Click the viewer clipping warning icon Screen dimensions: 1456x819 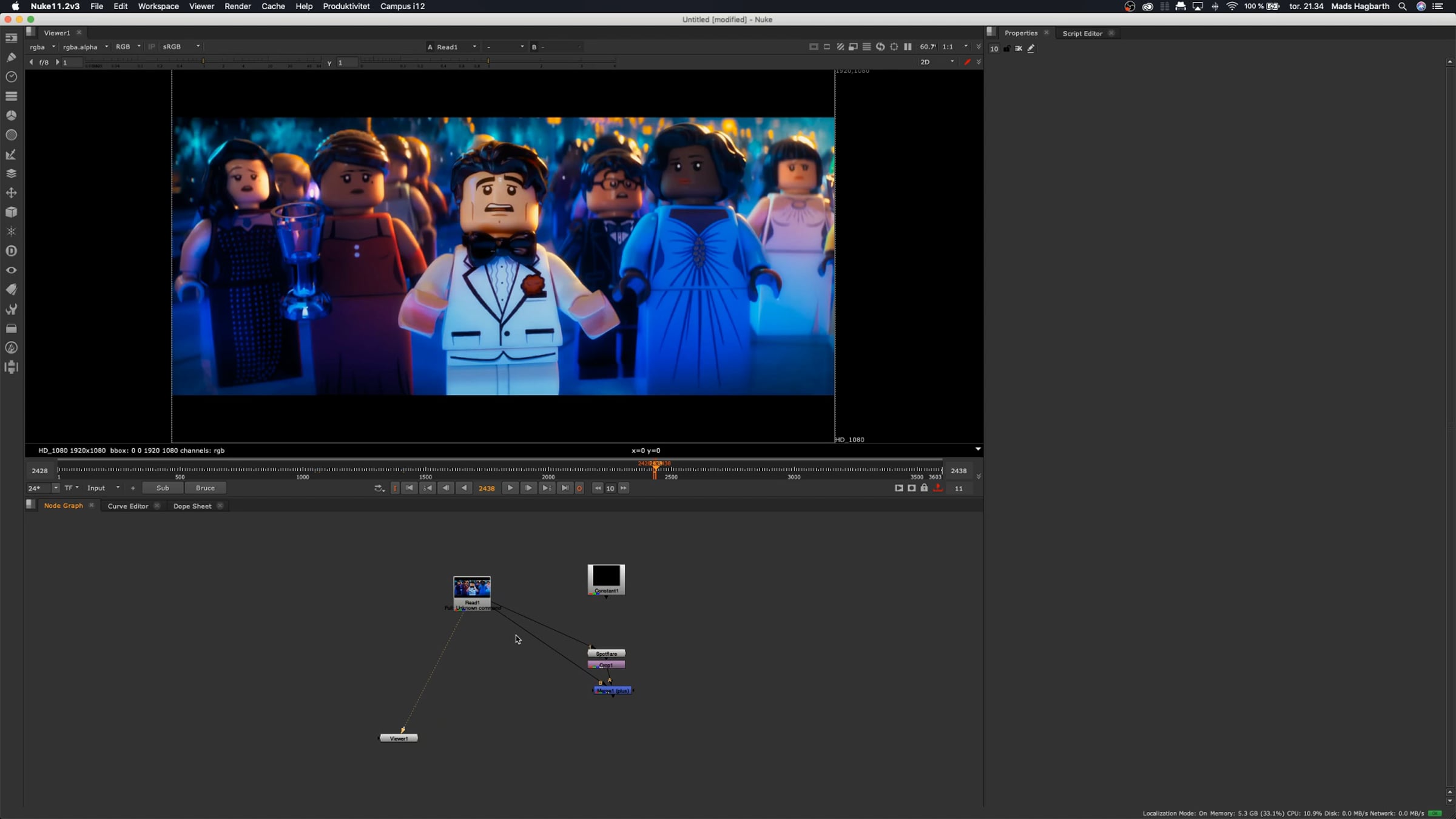point(814,47)
